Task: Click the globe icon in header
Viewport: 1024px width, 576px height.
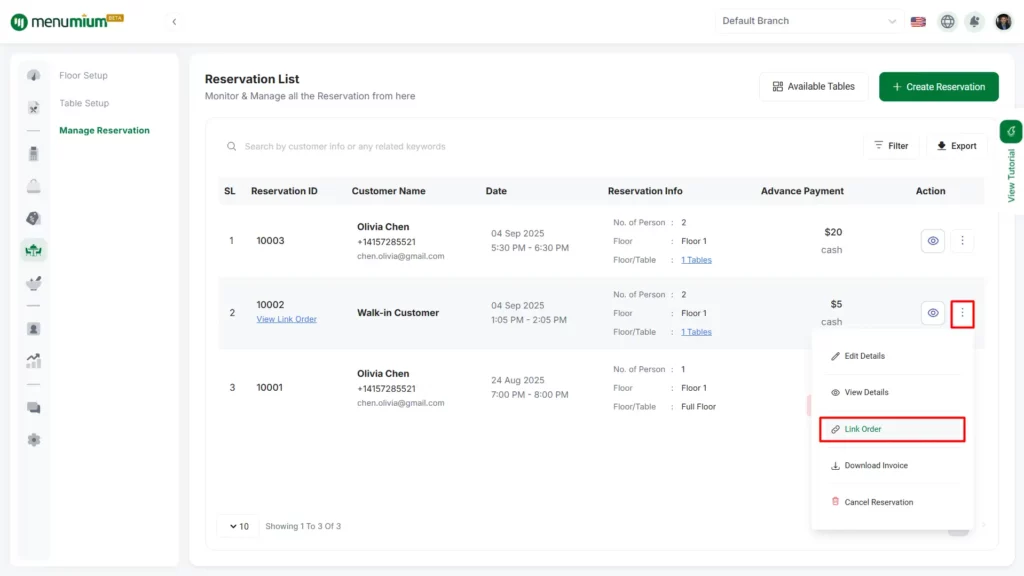Action: (x=948, y=22)
